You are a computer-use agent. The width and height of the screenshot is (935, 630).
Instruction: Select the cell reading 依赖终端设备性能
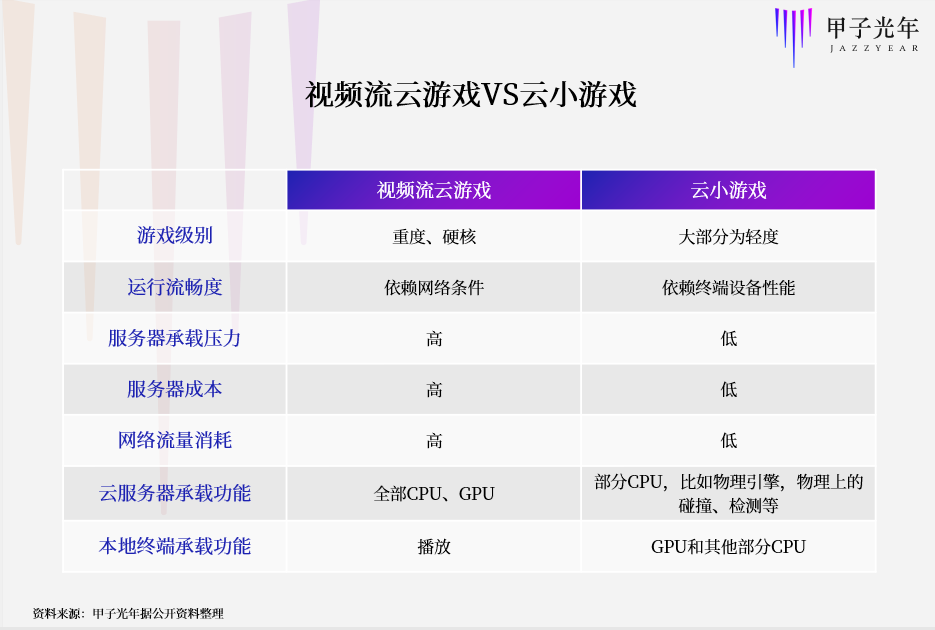[728, 287]
